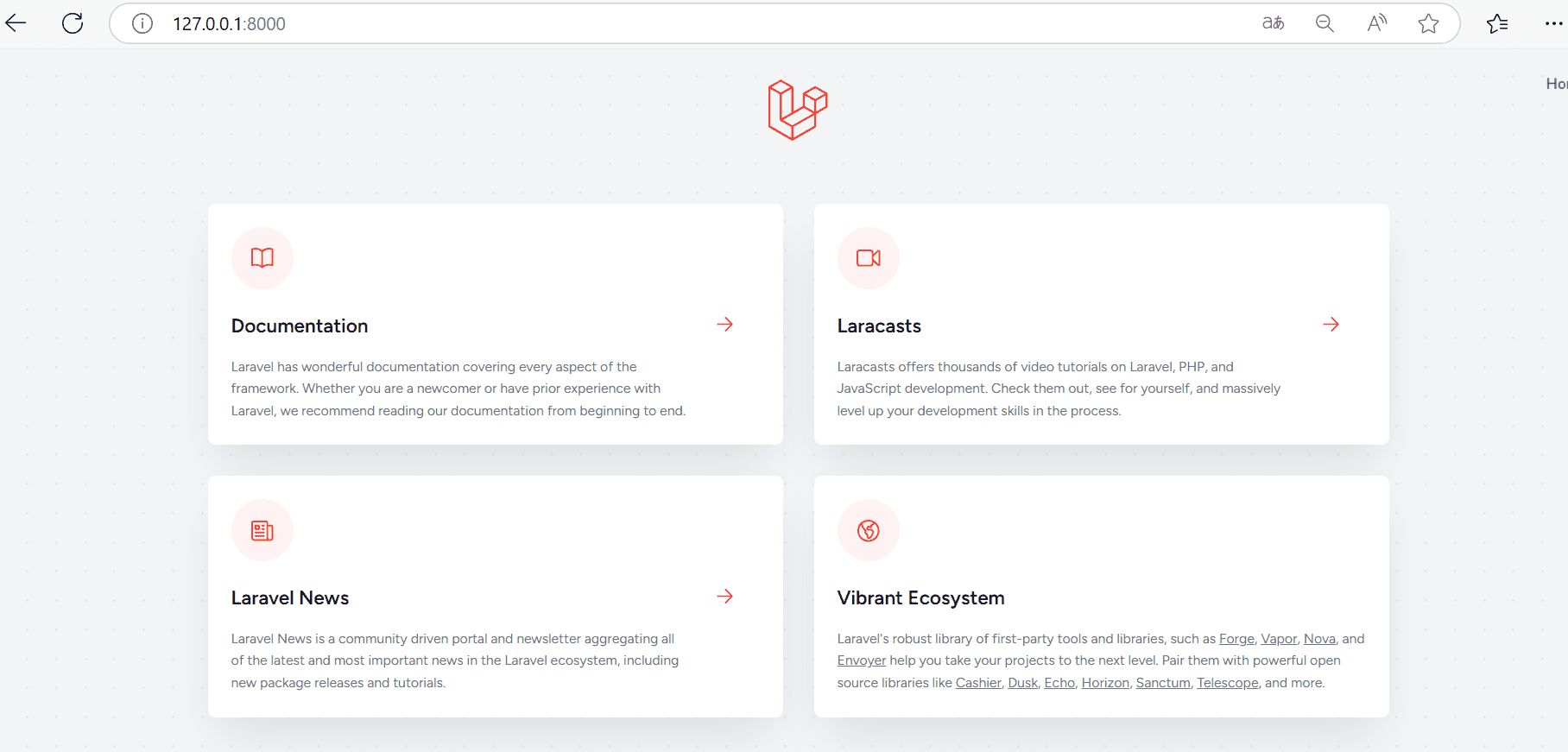
Task: Follow the arrow on the Documentation card
Action: [x=725, y=325]
